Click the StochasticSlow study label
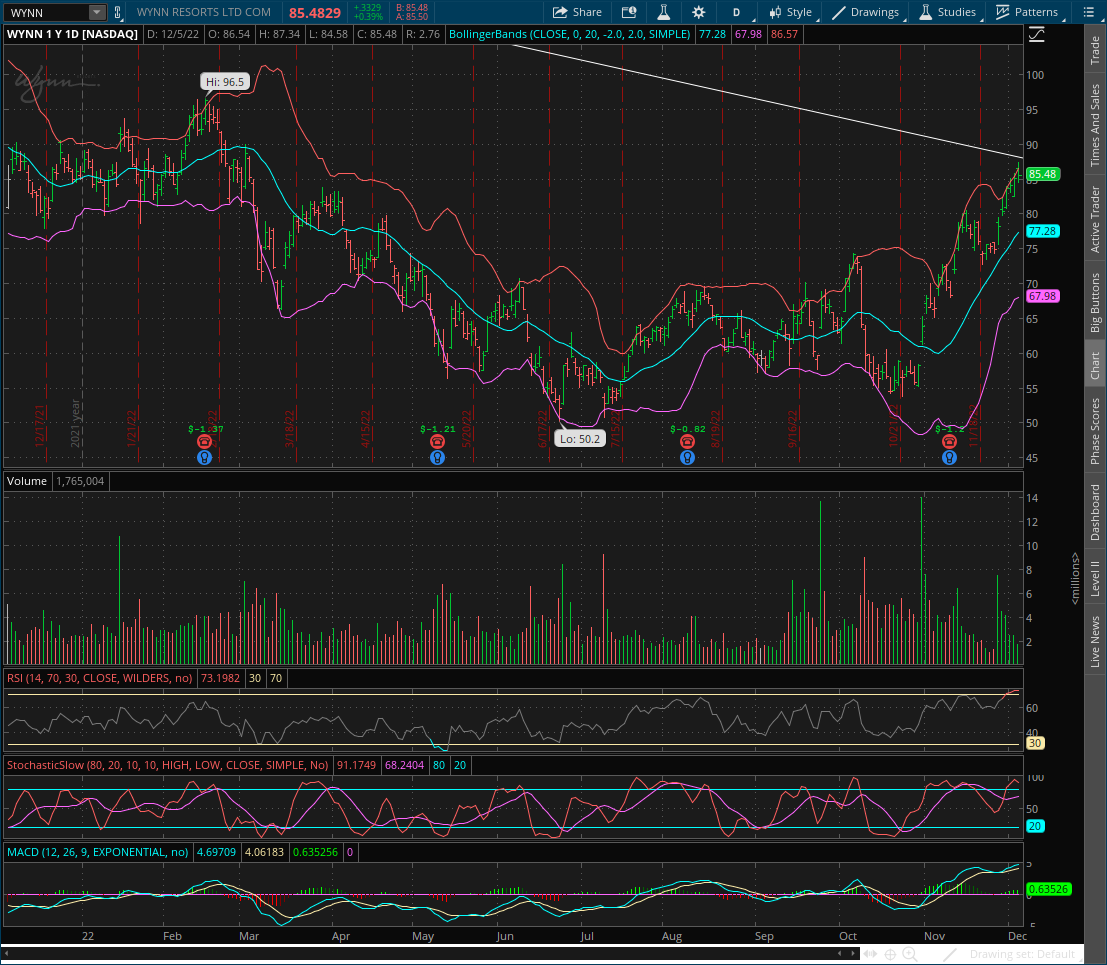This screenshot has height=965, width=1107. tap(167, 765)
